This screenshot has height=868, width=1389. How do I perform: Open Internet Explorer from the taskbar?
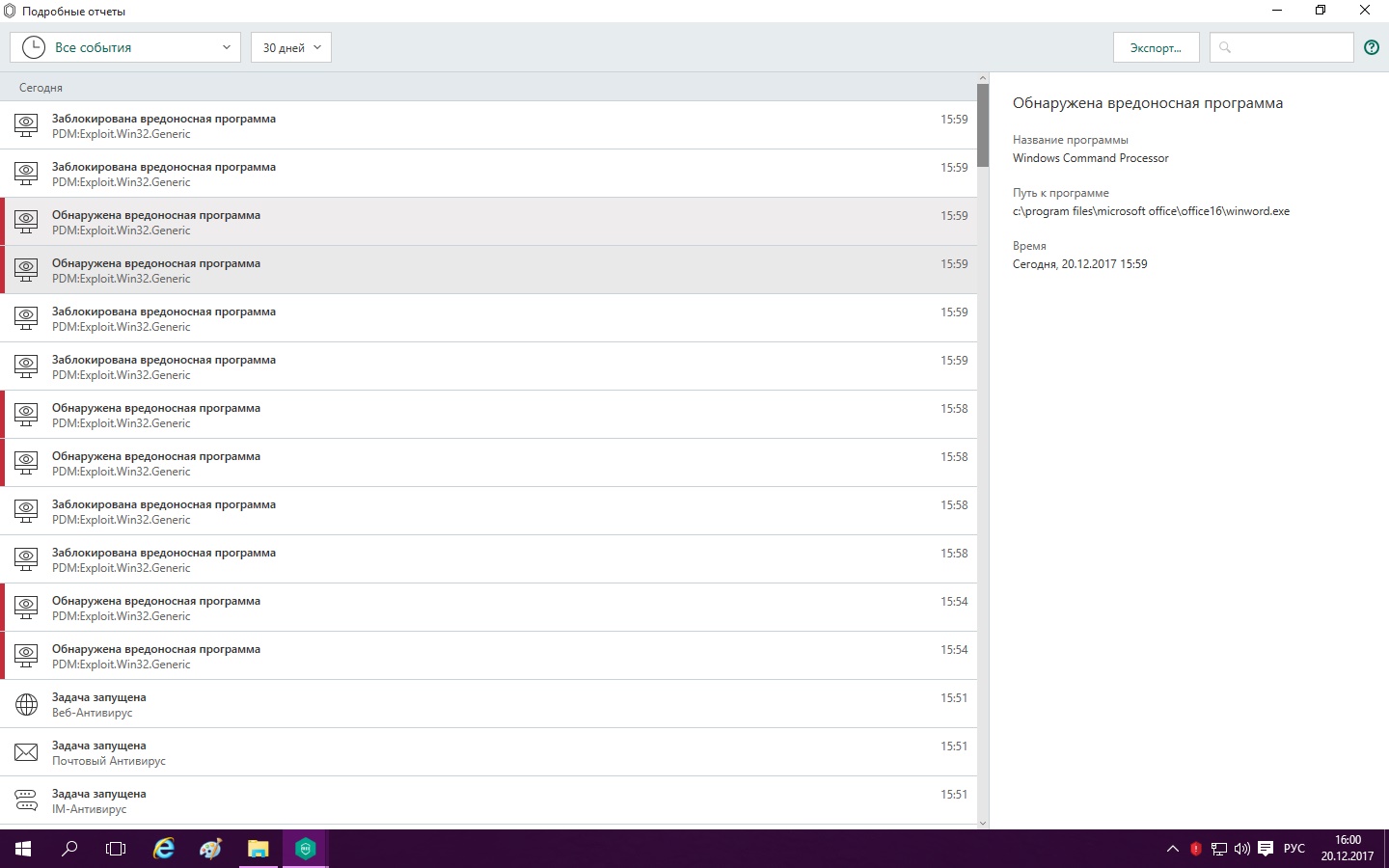pyautogui.click(x=164, y=849)
